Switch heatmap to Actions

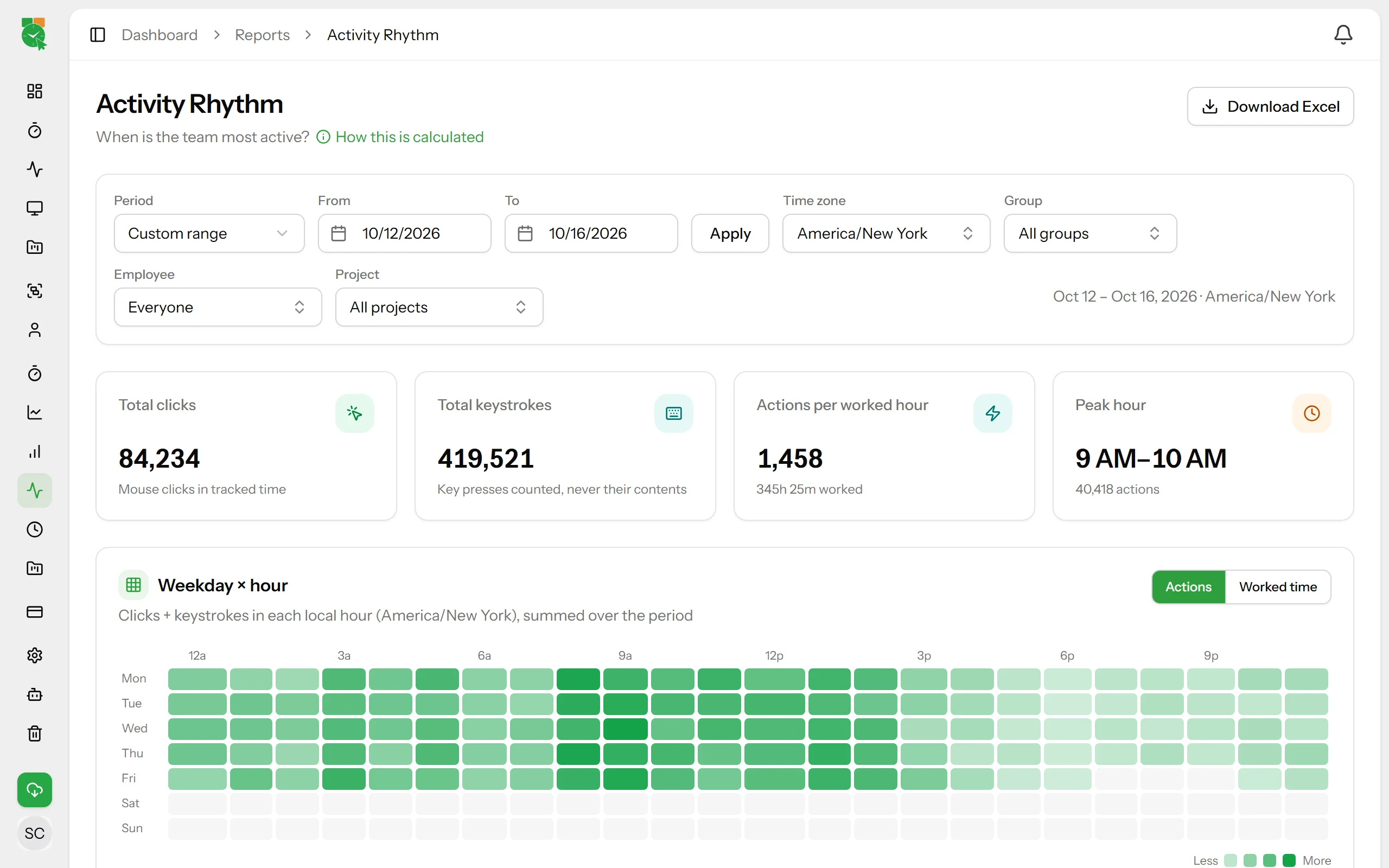click(1188, 586)
